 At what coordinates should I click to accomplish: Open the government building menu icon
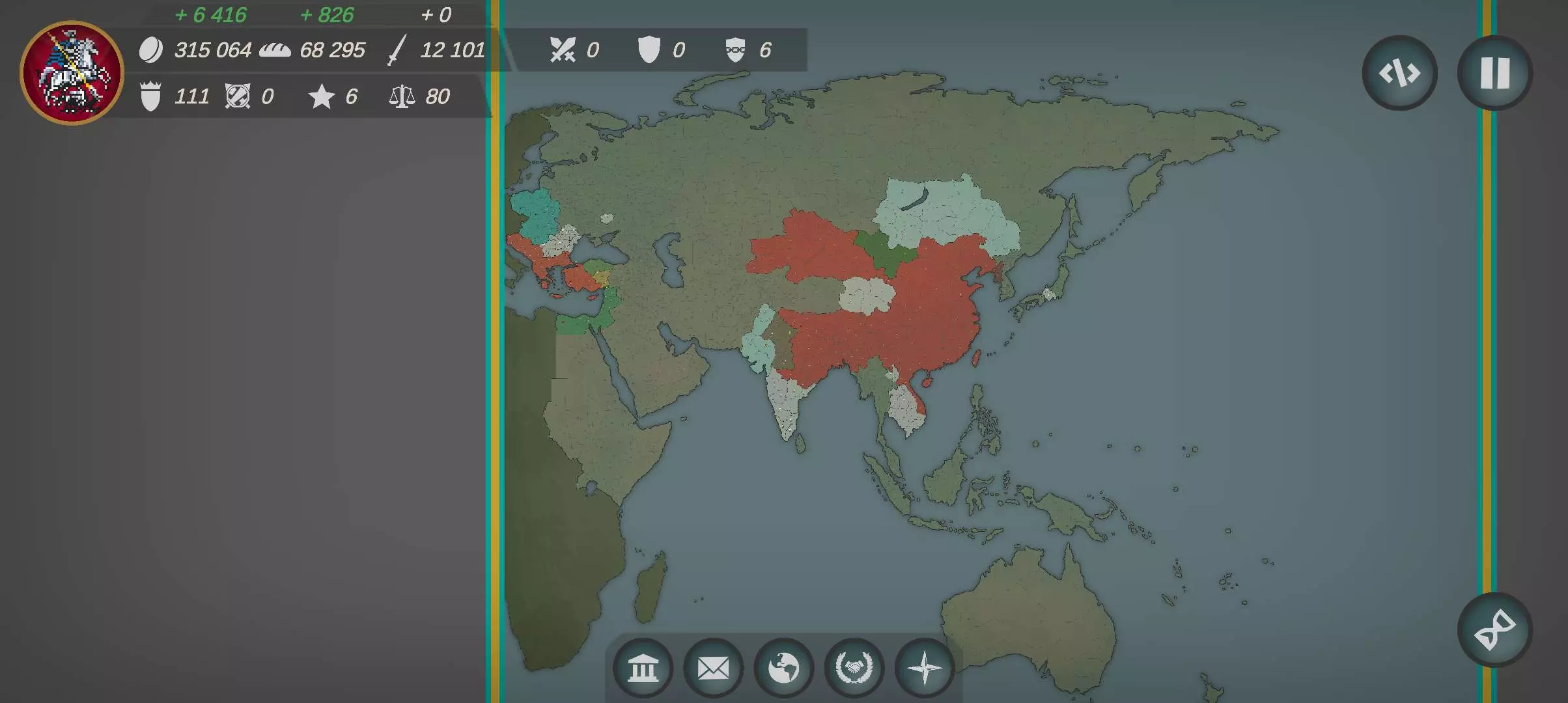tap(643, 668)
